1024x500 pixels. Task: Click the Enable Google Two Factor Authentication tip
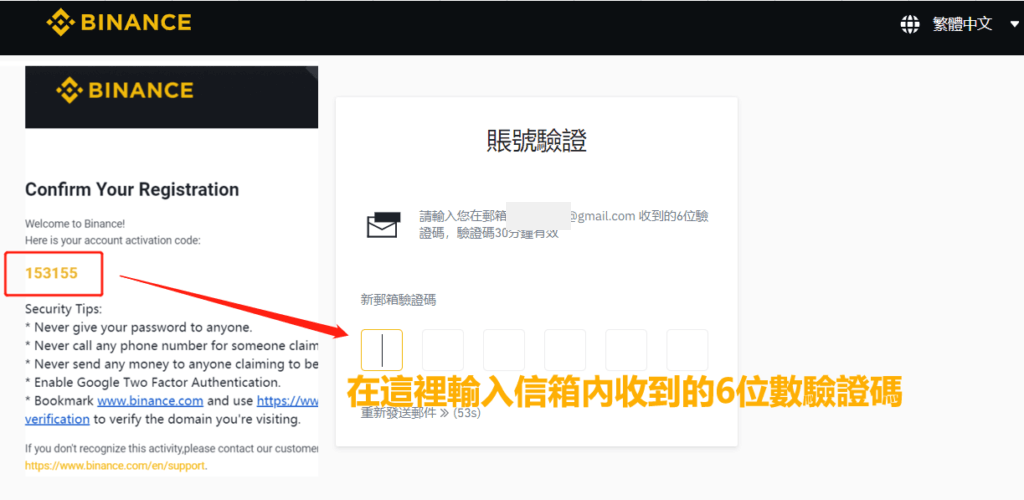coord(153,382)
